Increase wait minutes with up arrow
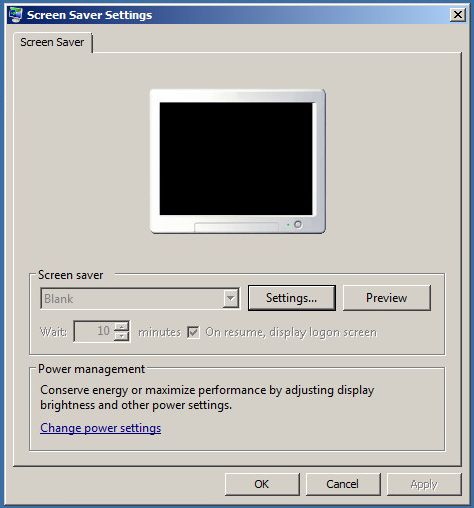Viewport: 474px width, 508px height. [122, 327]
